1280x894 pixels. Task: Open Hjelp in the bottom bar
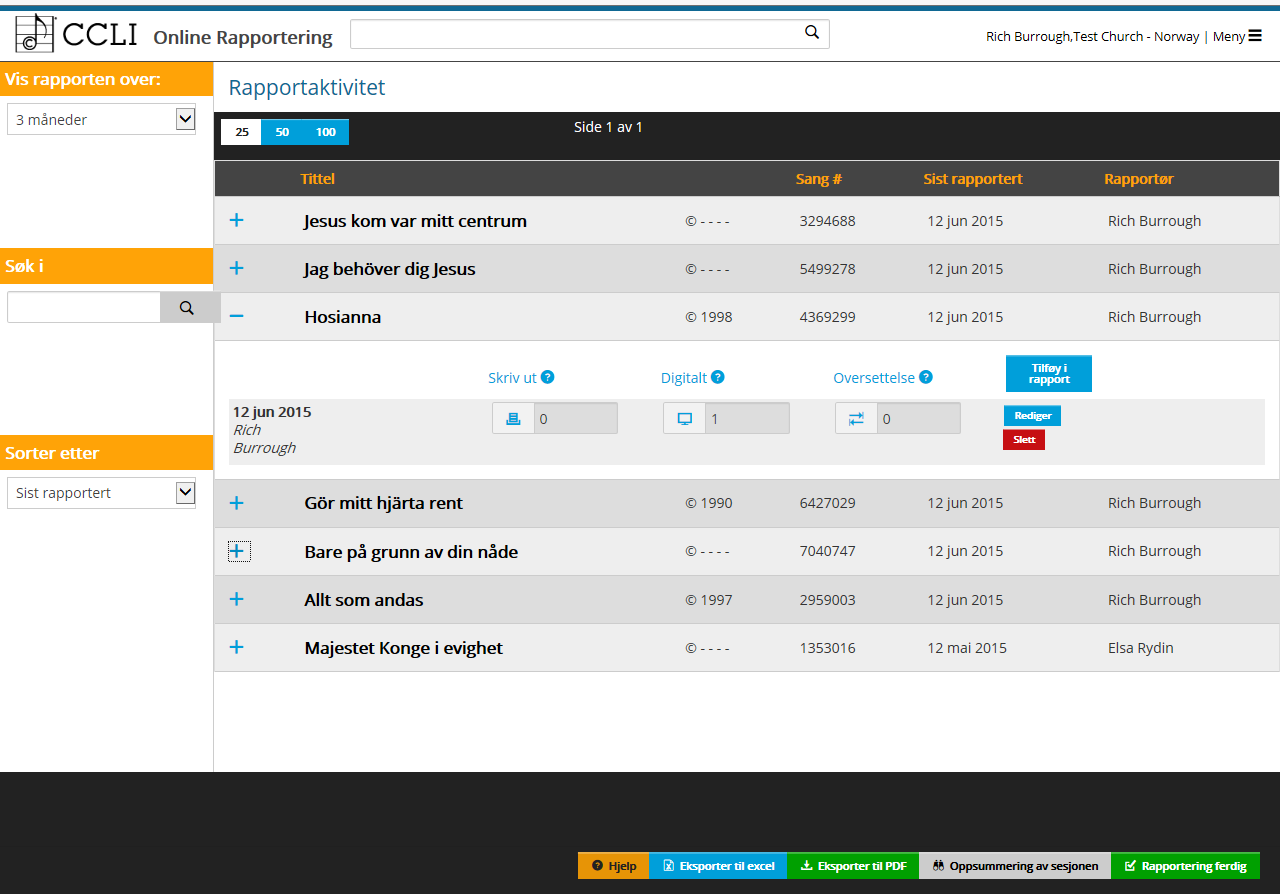click(614, 866)
